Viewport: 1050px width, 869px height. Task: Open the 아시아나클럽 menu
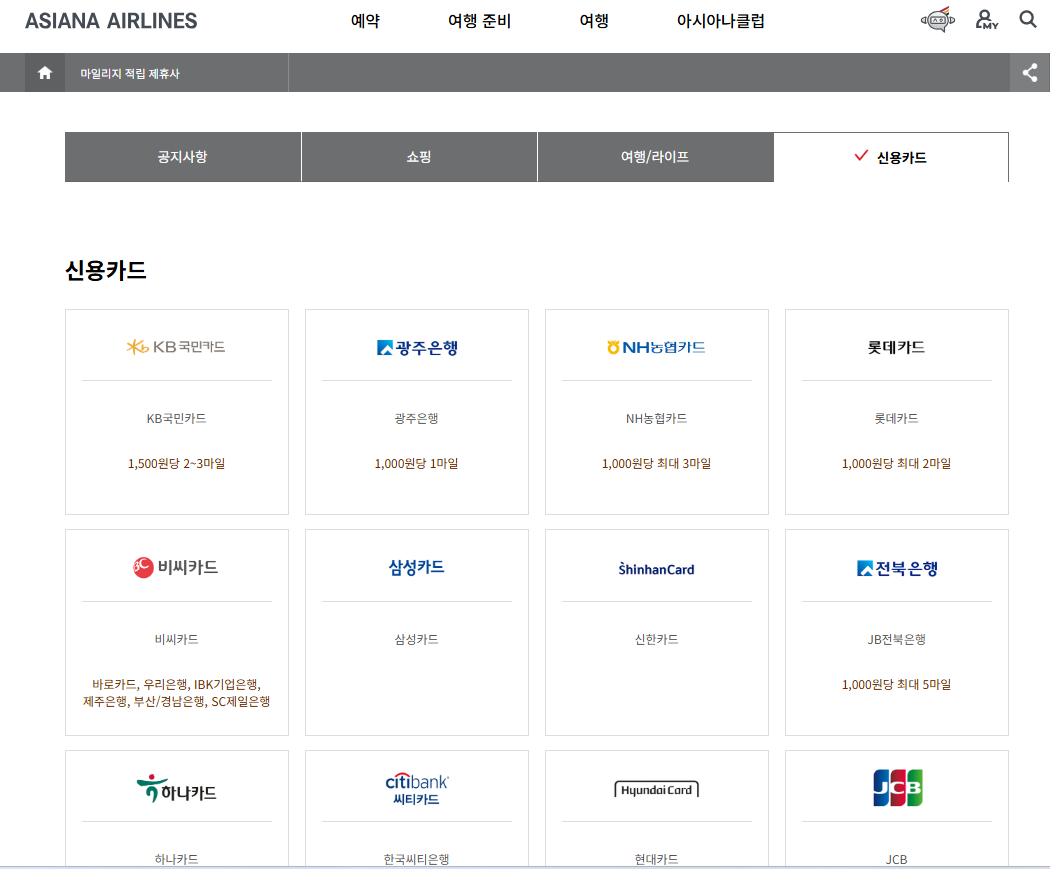[x=721, y=21]
